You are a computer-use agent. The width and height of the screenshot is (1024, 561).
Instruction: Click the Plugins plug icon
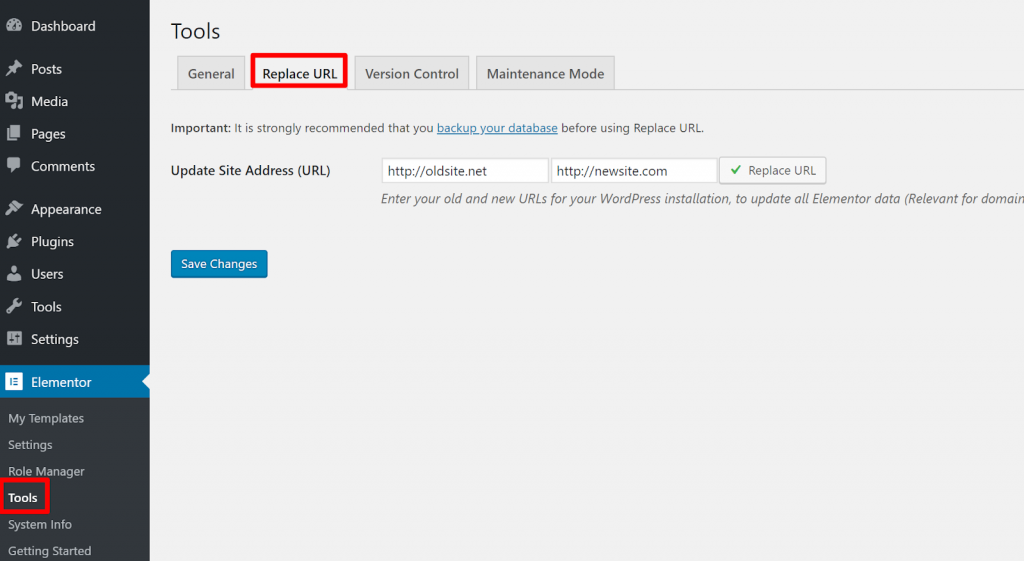click(x=14, y=241)
